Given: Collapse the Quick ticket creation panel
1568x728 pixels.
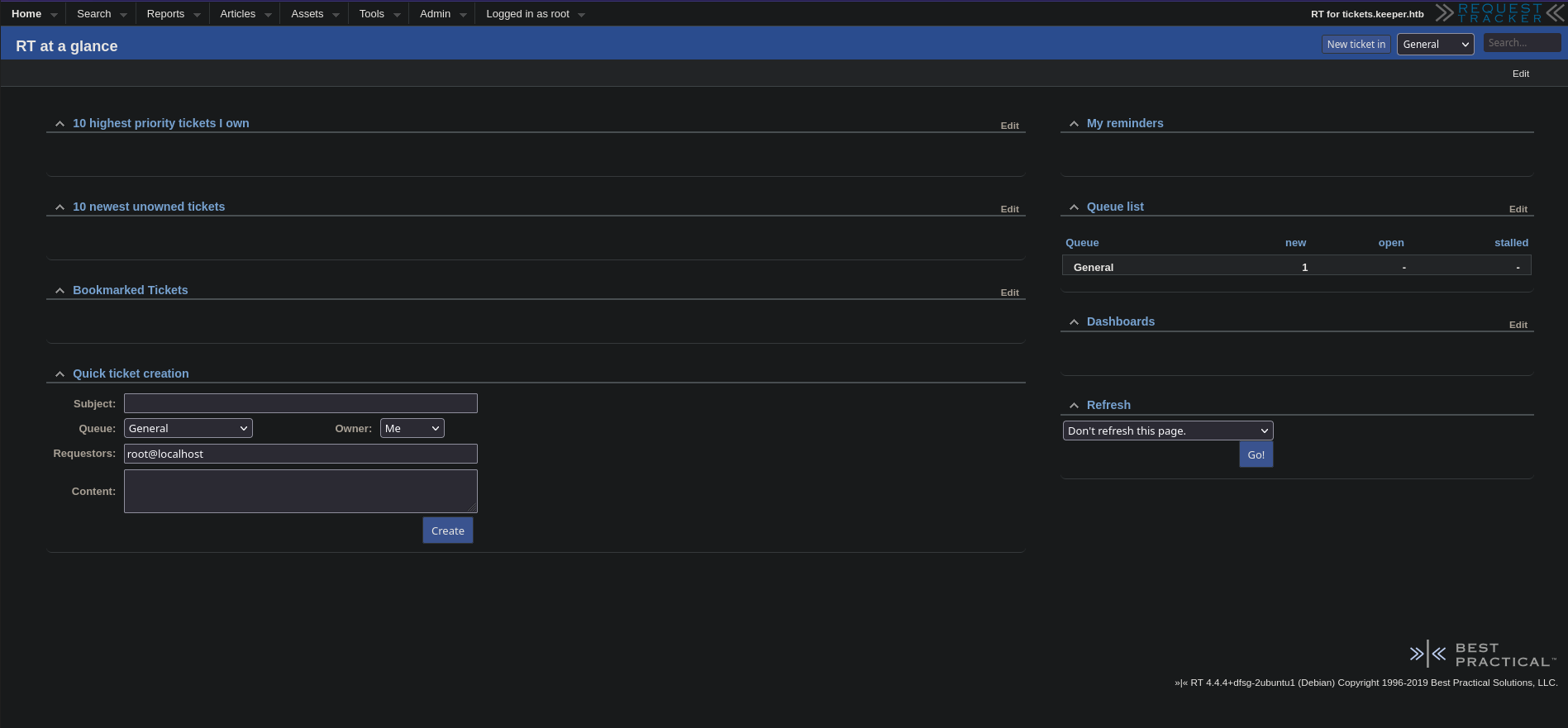Looking at the screenshot, I should [60, 374].
